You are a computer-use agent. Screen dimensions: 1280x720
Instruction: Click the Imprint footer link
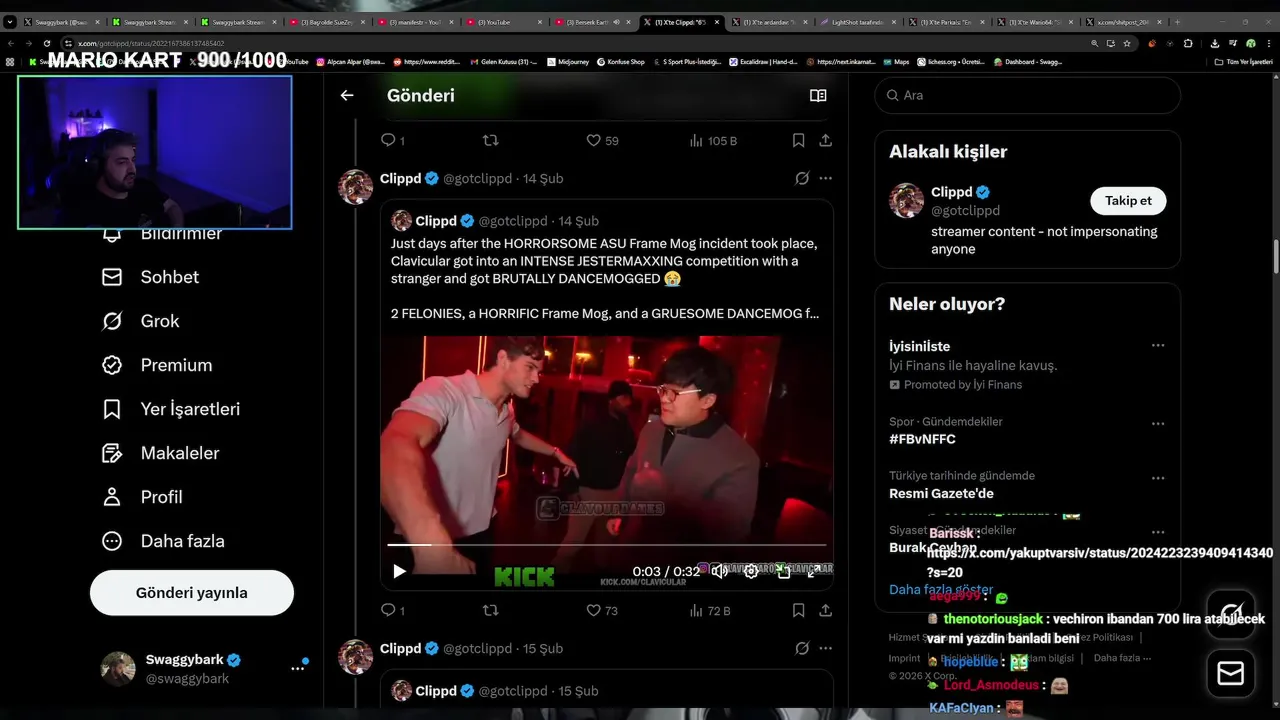point(904,658)
